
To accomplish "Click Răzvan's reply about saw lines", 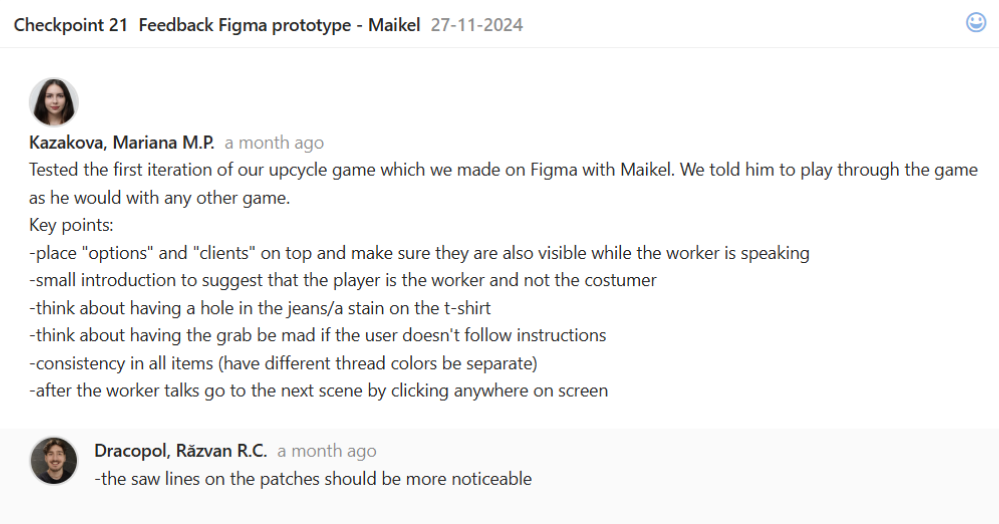I will tap(313, 479).
